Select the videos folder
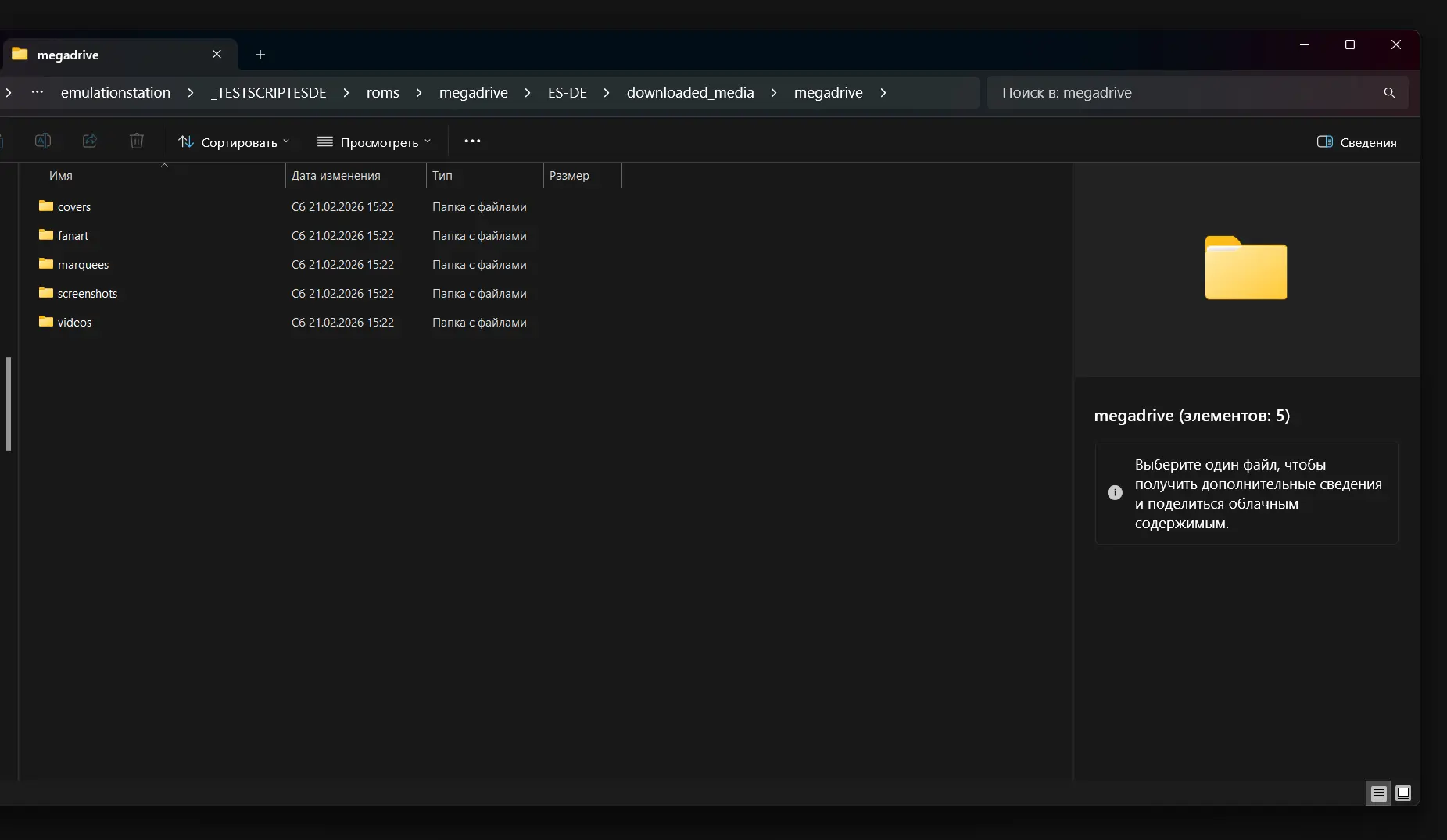 [74, 323]
